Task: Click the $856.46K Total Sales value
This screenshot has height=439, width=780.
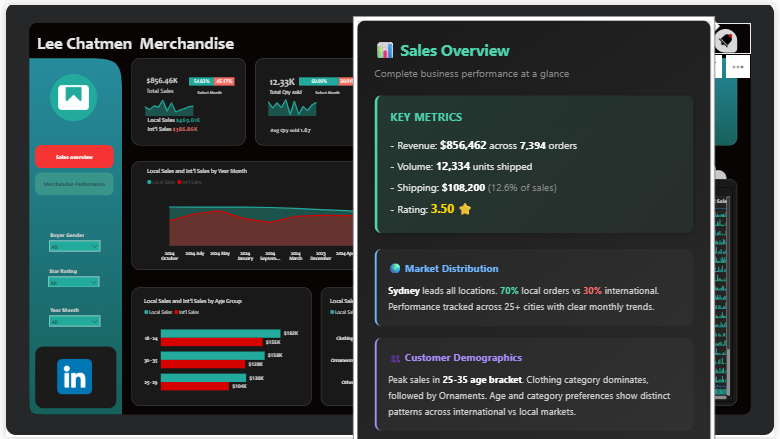Action: click(162, 81)
